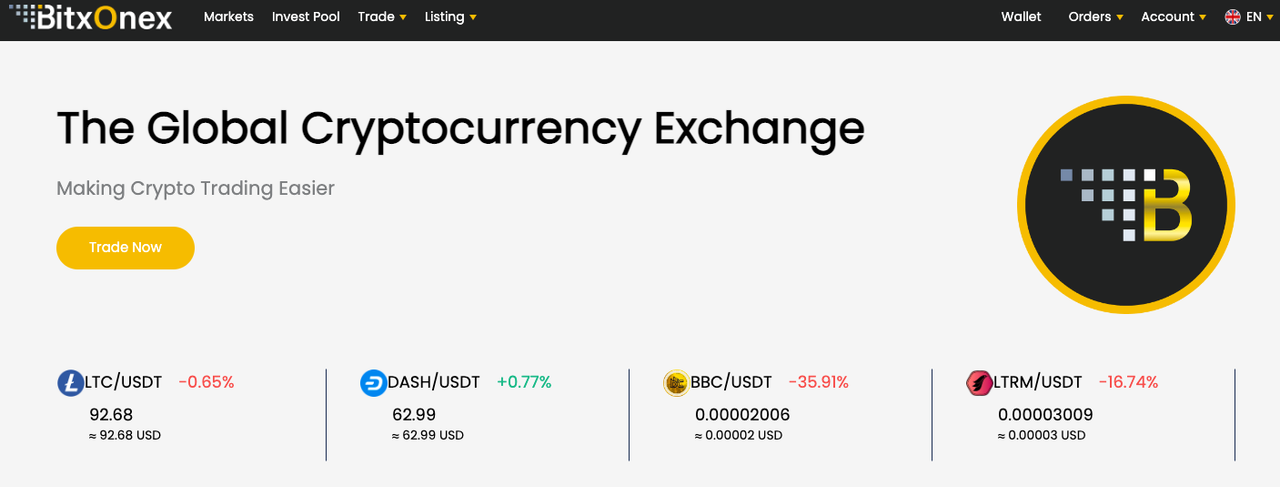Click the large gold BitxOnex emblem

(1126, 205)
